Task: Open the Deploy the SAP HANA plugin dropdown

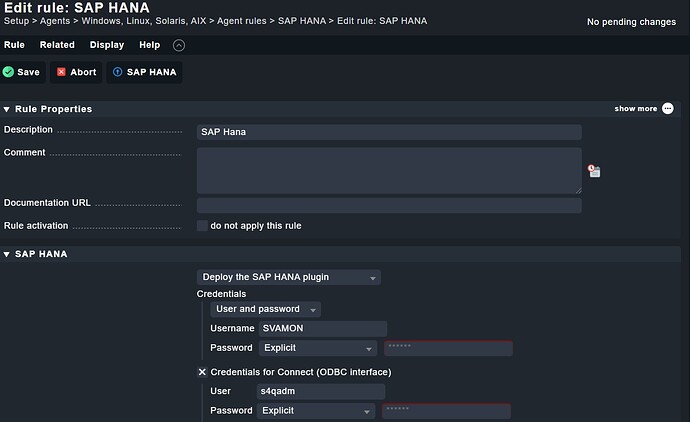Action: (289, 277)
